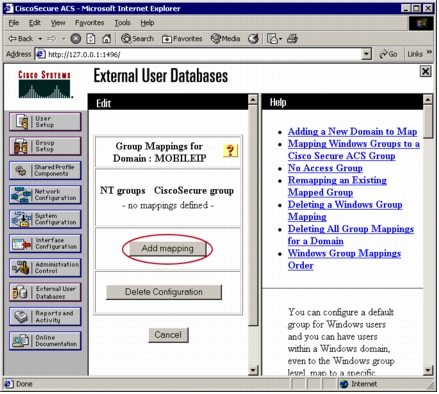Open the View menu

click(x=58, y=23)
